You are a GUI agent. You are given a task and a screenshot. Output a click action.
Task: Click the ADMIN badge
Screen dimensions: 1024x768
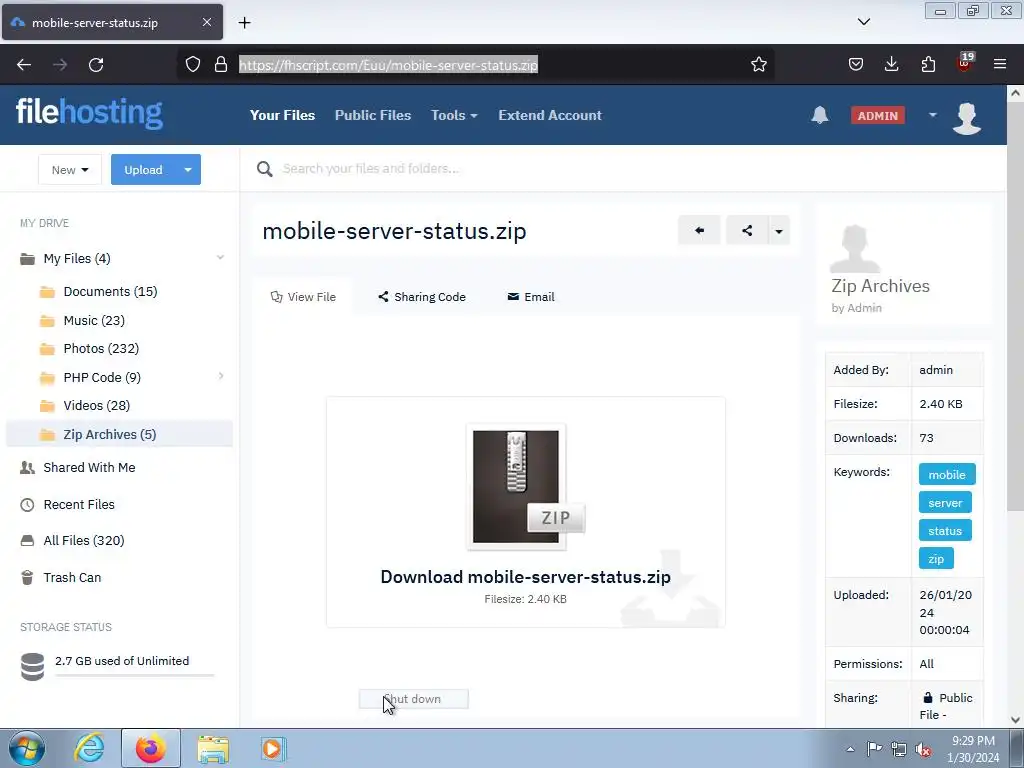pyautogui.click(x=878, y=116)
